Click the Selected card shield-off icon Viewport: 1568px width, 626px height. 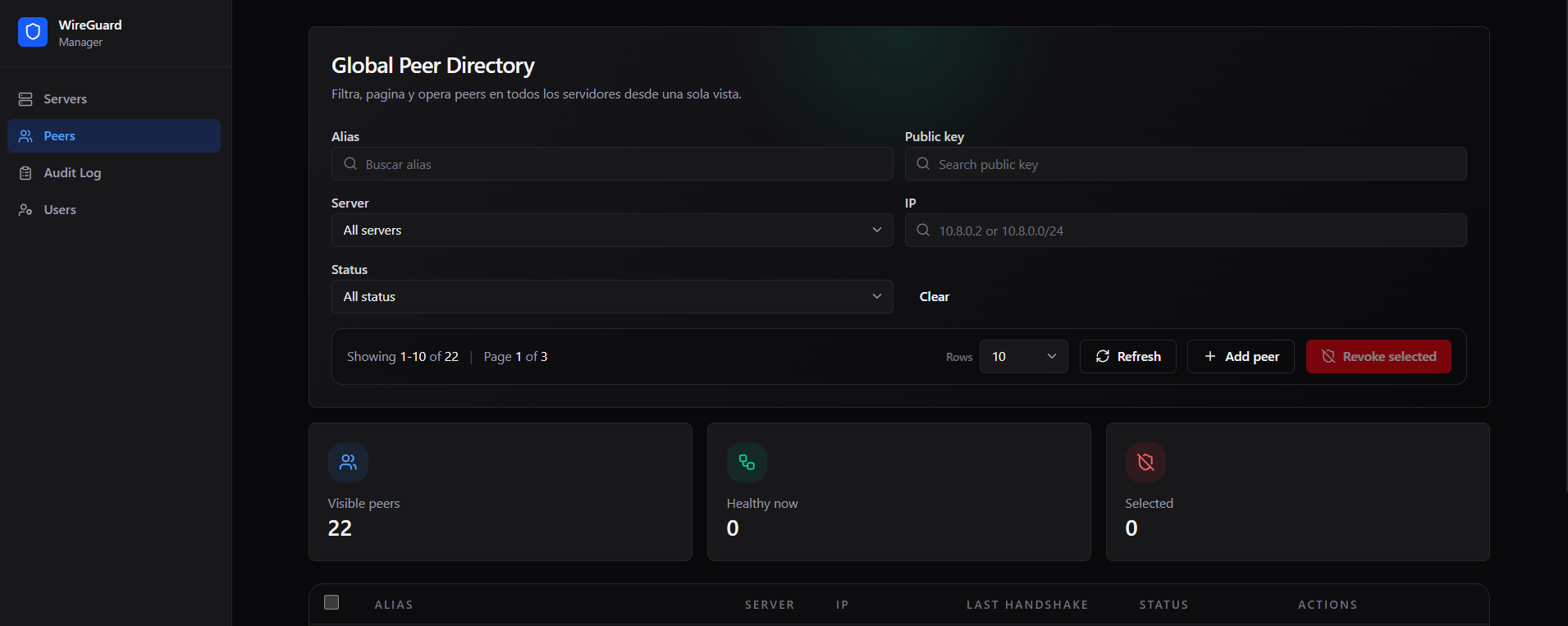(x=1145, y=463)
